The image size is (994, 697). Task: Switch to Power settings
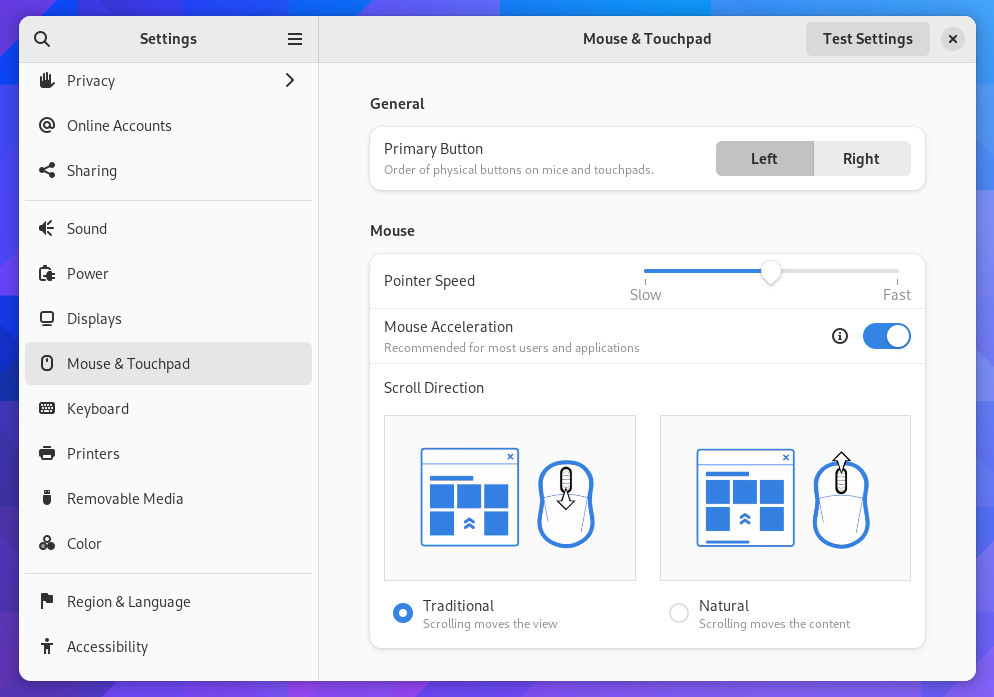tap(168, 273)
